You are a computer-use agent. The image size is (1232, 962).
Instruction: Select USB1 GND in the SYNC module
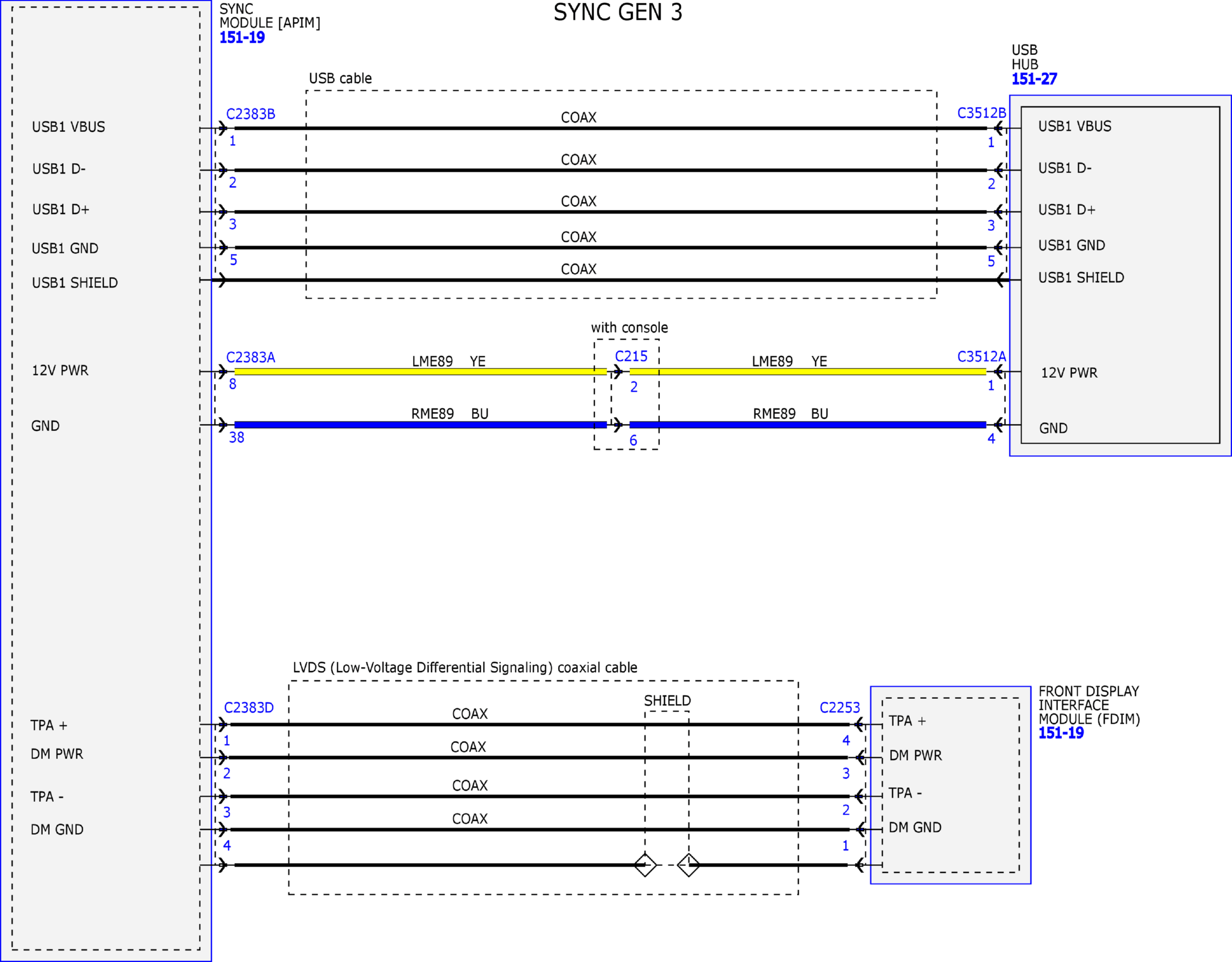pos(65,248)
